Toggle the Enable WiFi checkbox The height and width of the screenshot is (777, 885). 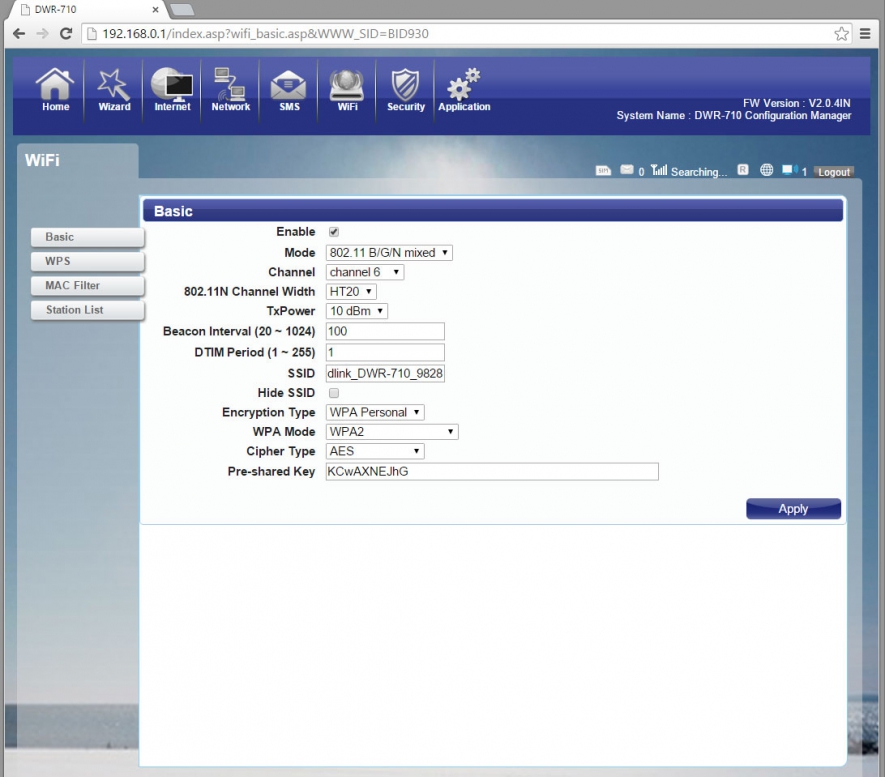click(x=334, y=232)
